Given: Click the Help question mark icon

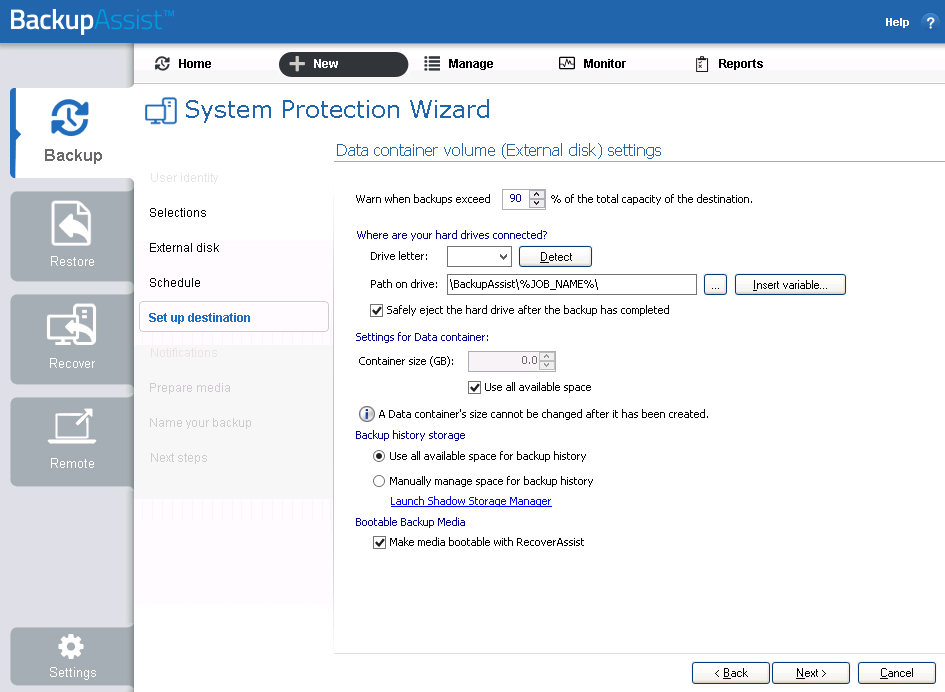Looking at the screenshot, I should click(x=929, y=22).
